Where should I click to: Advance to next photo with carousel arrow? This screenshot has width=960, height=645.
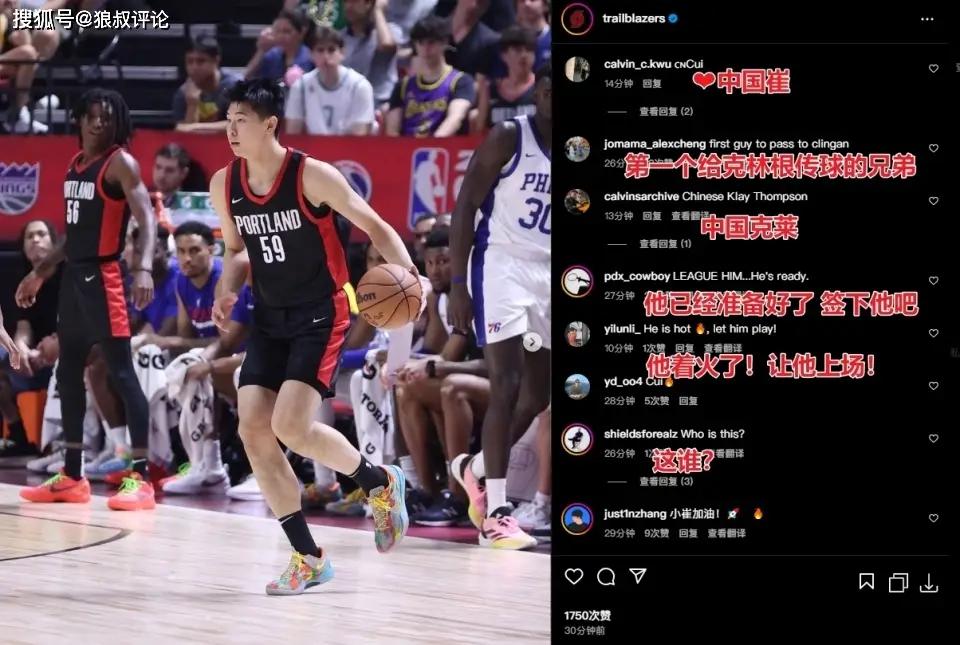pos(532,342)
